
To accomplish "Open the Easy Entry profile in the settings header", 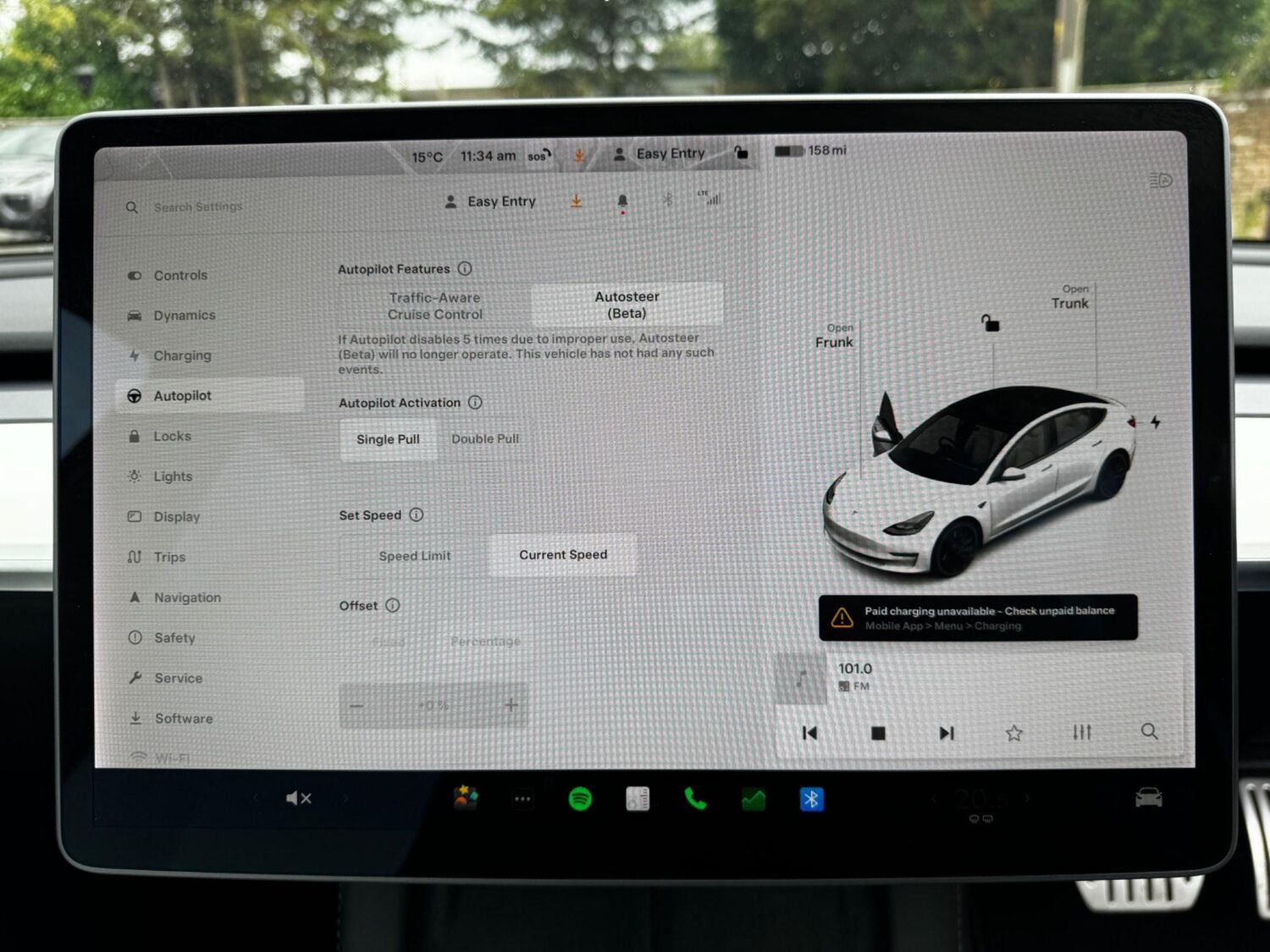I will tap(490, 201).
